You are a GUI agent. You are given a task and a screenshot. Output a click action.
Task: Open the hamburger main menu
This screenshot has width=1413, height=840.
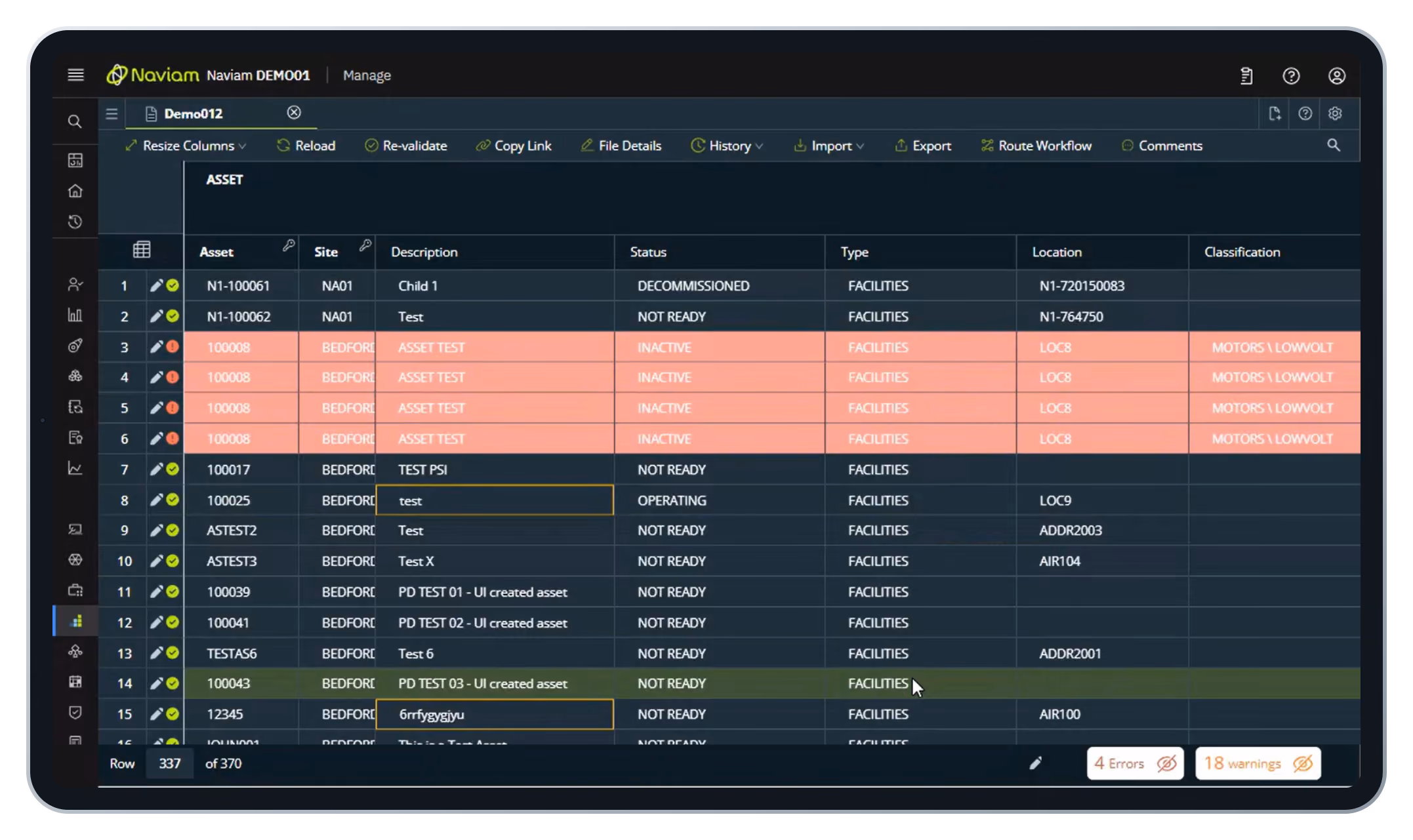click(x=75, y=75)
